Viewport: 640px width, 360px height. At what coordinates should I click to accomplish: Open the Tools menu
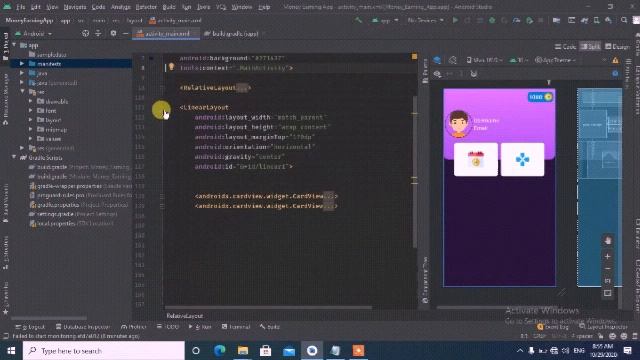tap(204, 7)
